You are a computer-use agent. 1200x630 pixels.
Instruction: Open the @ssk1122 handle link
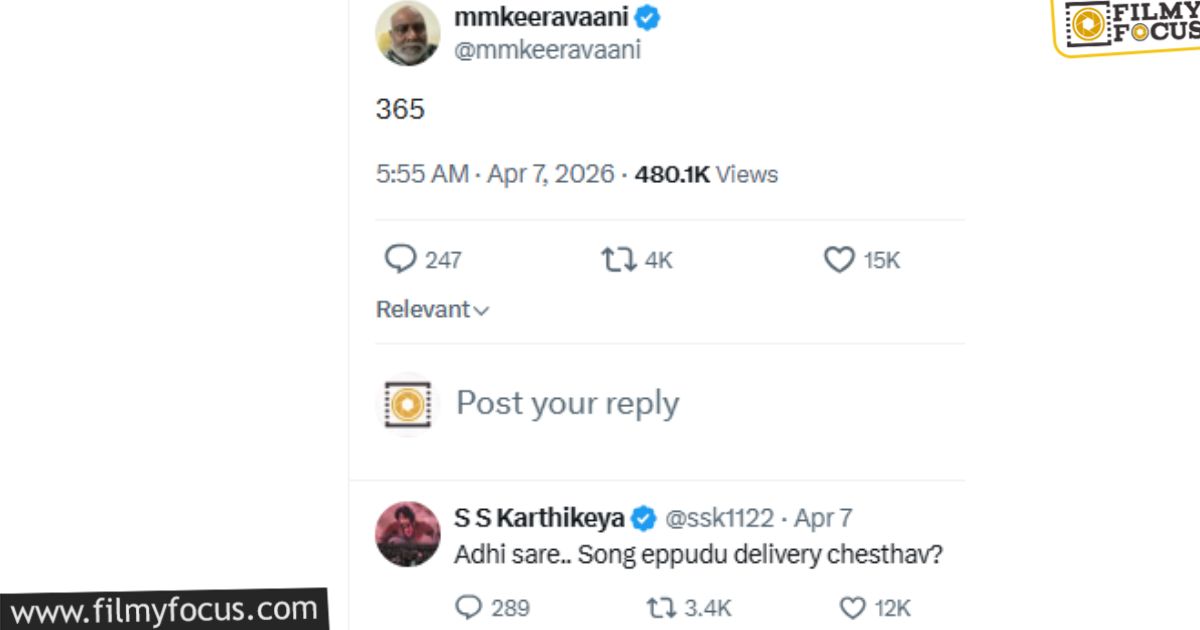(x=719, y=518)
